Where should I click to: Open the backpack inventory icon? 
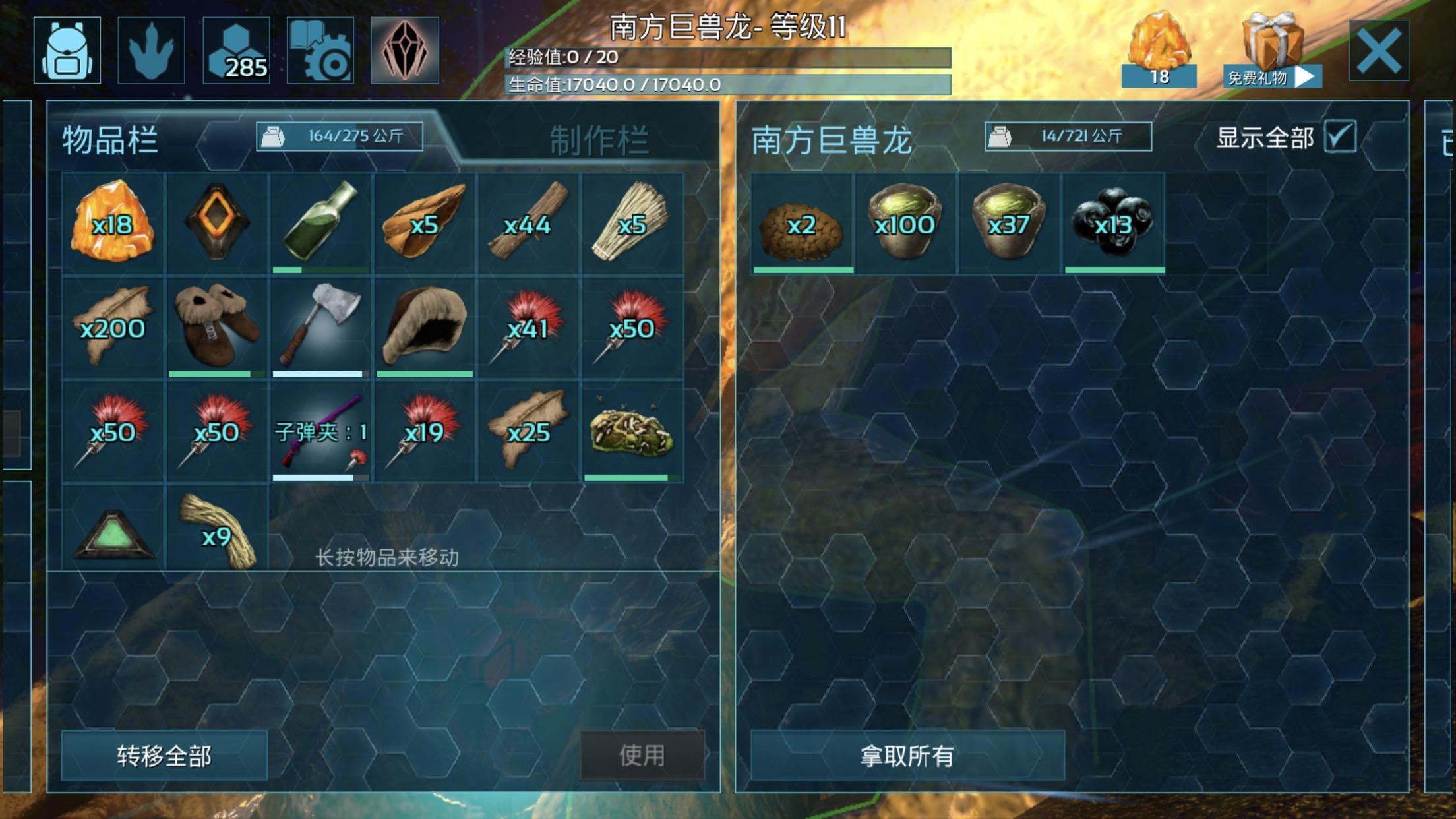click(67, 51)
